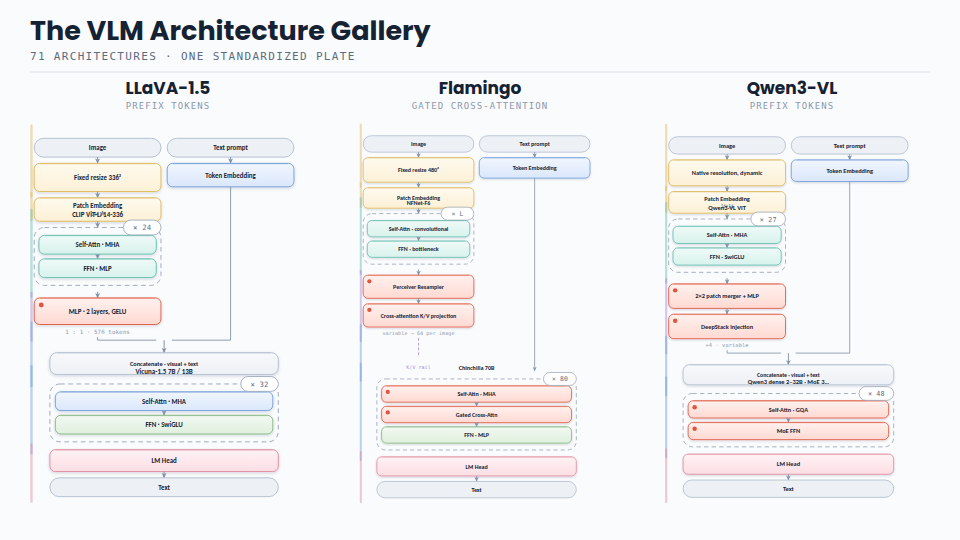
Task: Click FFN · SwiGLU block in LLaVA-1.5
Action: pyautogui.click(x=164, y=424)
